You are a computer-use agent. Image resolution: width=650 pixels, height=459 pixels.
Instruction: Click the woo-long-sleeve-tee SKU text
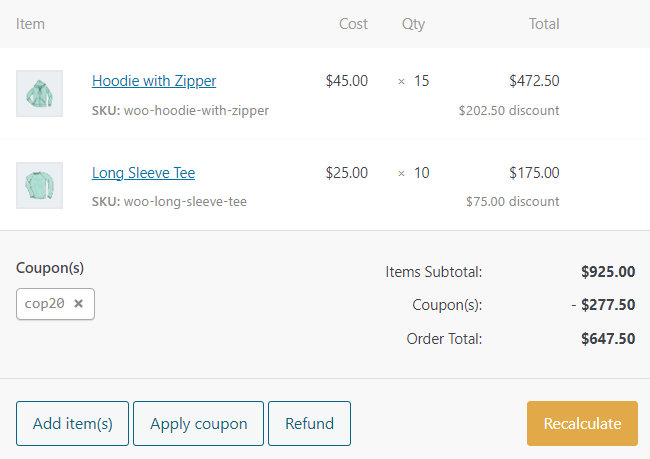point(185,201)
